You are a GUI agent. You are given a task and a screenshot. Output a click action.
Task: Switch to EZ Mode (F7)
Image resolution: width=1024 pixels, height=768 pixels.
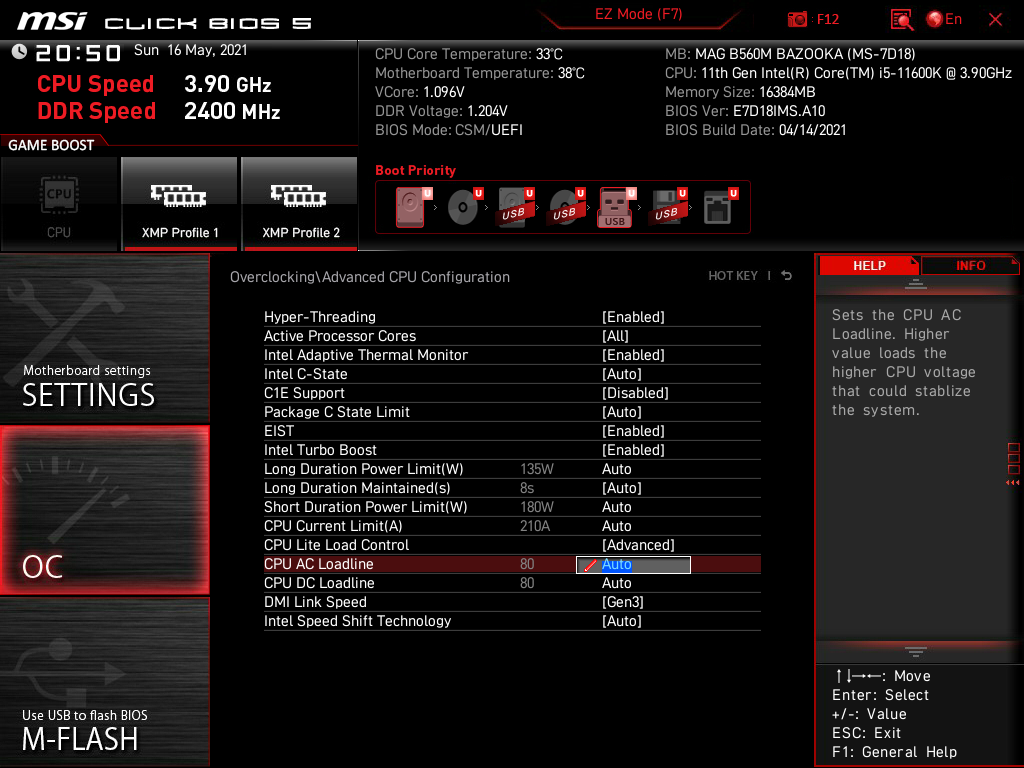pos(638,14)
